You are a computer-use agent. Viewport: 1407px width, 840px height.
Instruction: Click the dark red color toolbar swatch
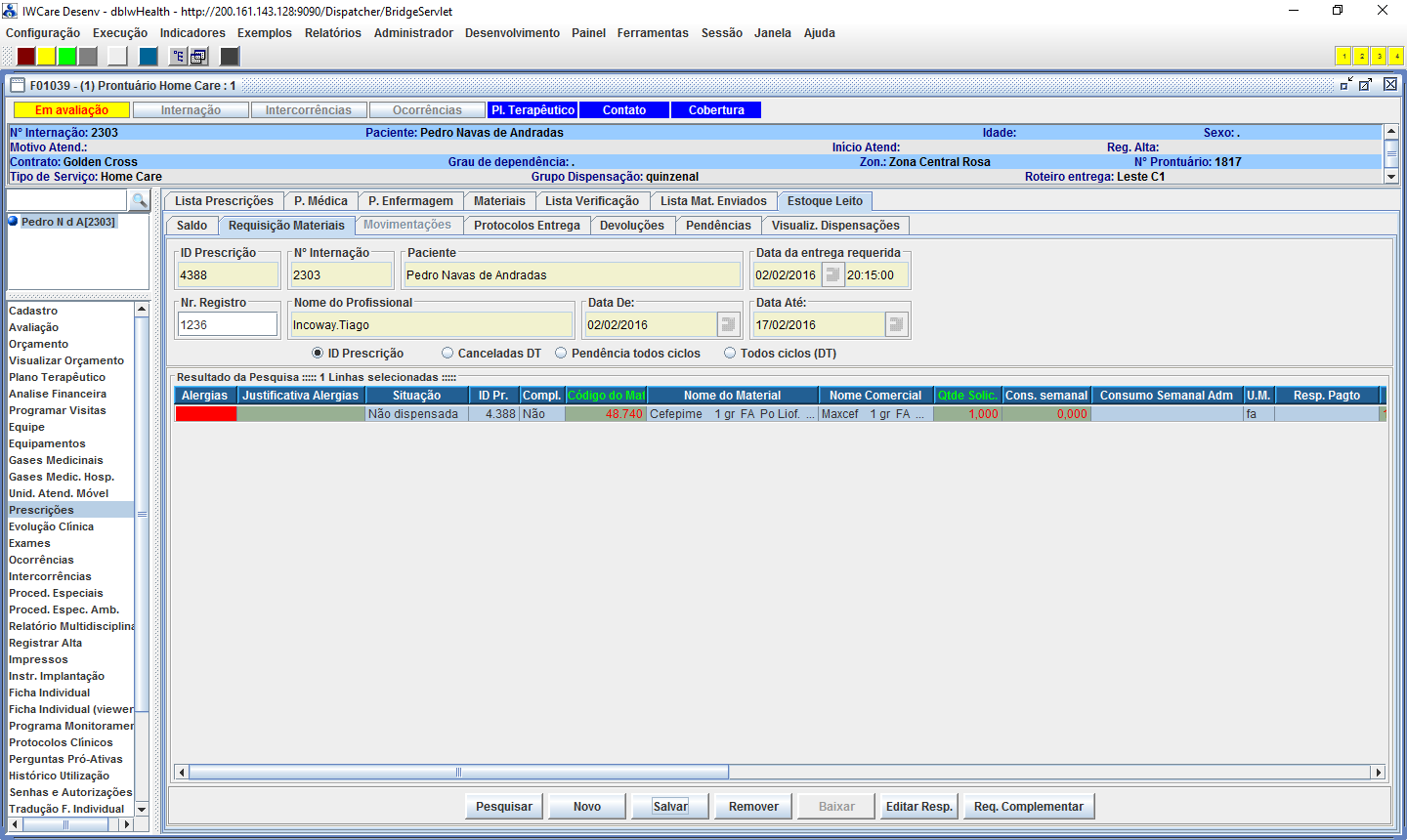coord(26,57)
